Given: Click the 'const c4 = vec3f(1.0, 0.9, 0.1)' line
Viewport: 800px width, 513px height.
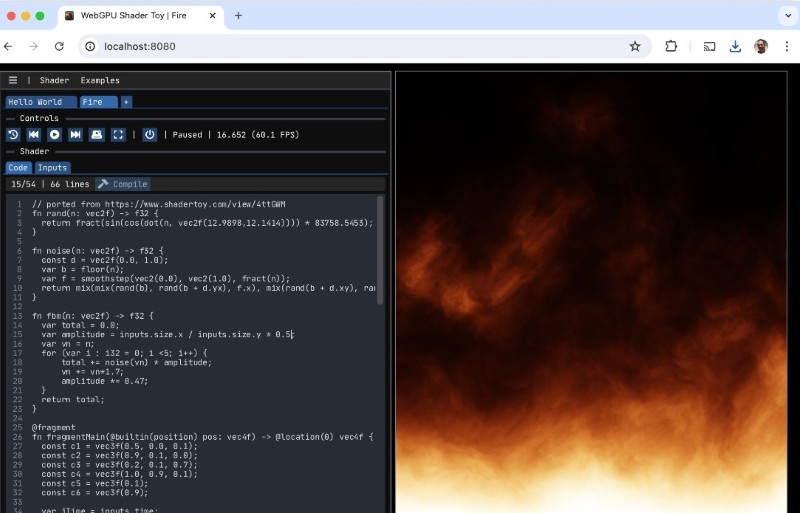Looking at the screenshot, I should coord(119,474).
